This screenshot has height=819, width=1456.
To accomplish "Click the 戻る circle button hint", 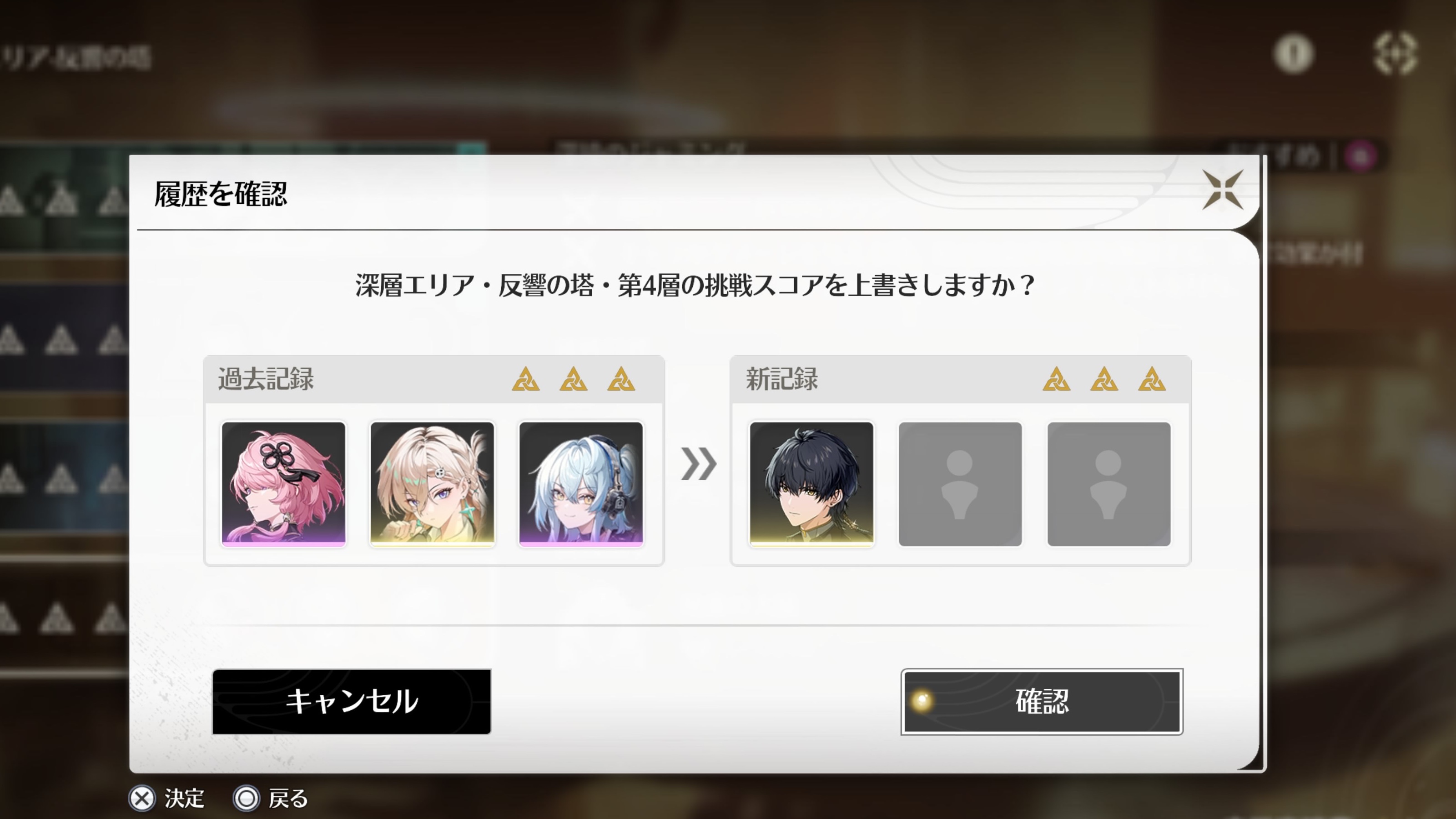I will tap(271, 799).
